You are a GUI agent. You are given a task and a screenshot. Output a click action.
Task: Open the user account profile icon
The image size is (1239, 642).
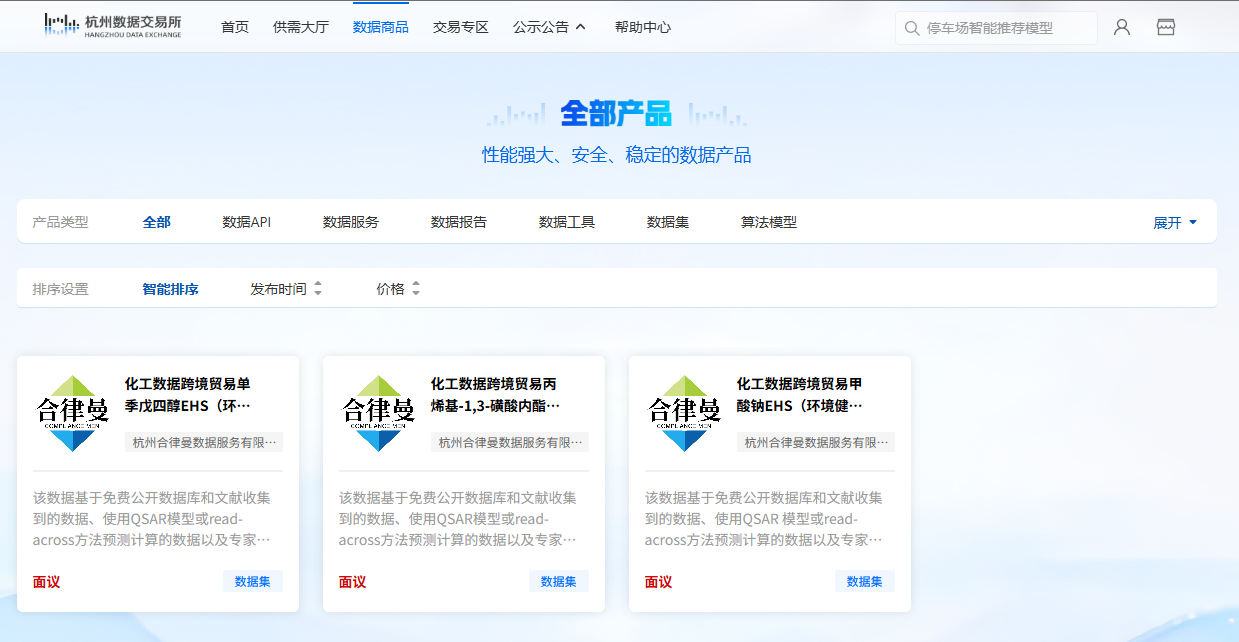[1121, 27]
